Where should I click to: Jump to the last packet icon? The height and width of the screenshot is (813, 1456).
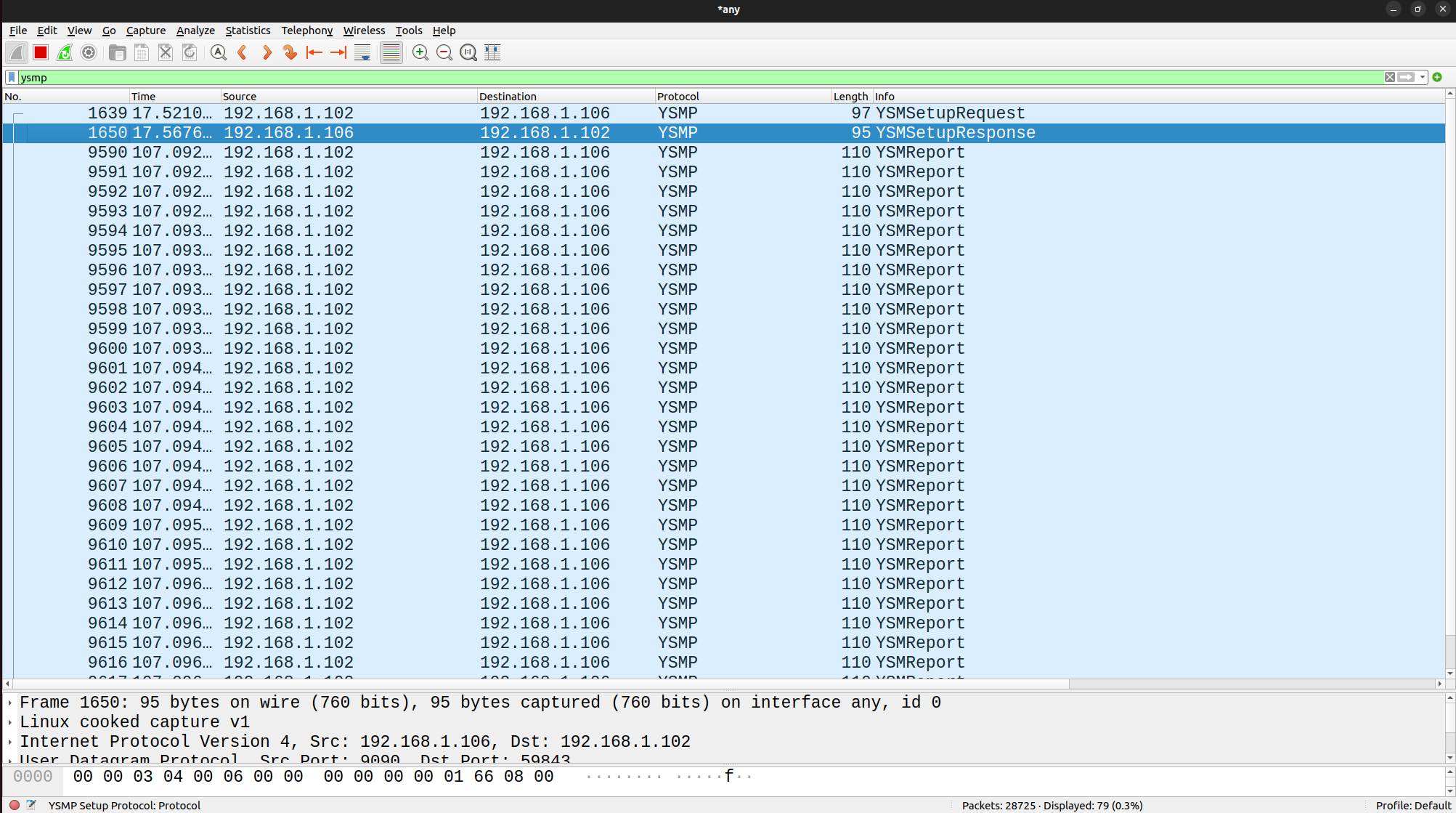coord(338,52)
